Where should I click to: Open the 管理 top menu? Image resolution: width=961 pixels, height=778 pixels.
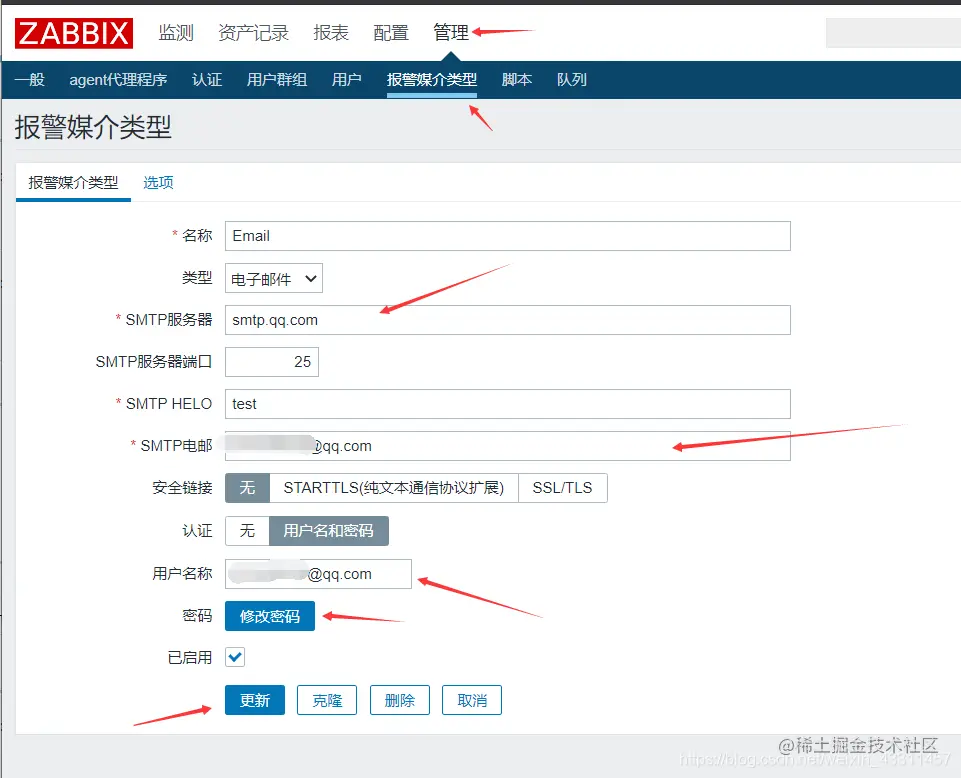[x=451, y=32]
